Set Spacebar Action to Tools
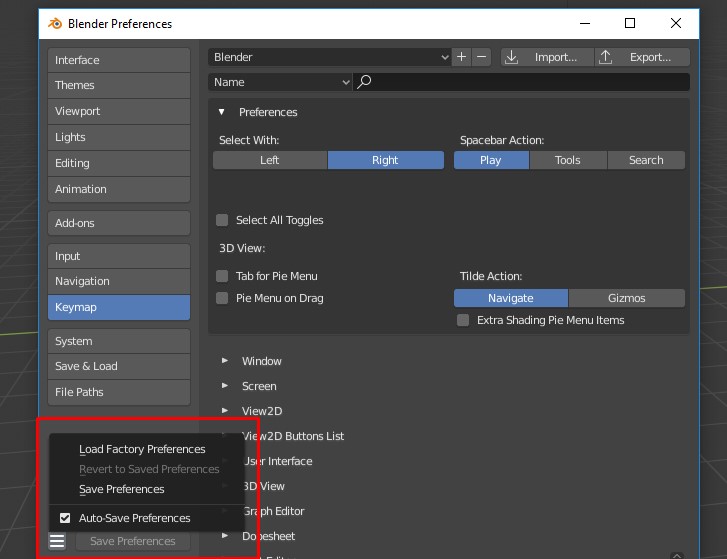 (568, 160)
